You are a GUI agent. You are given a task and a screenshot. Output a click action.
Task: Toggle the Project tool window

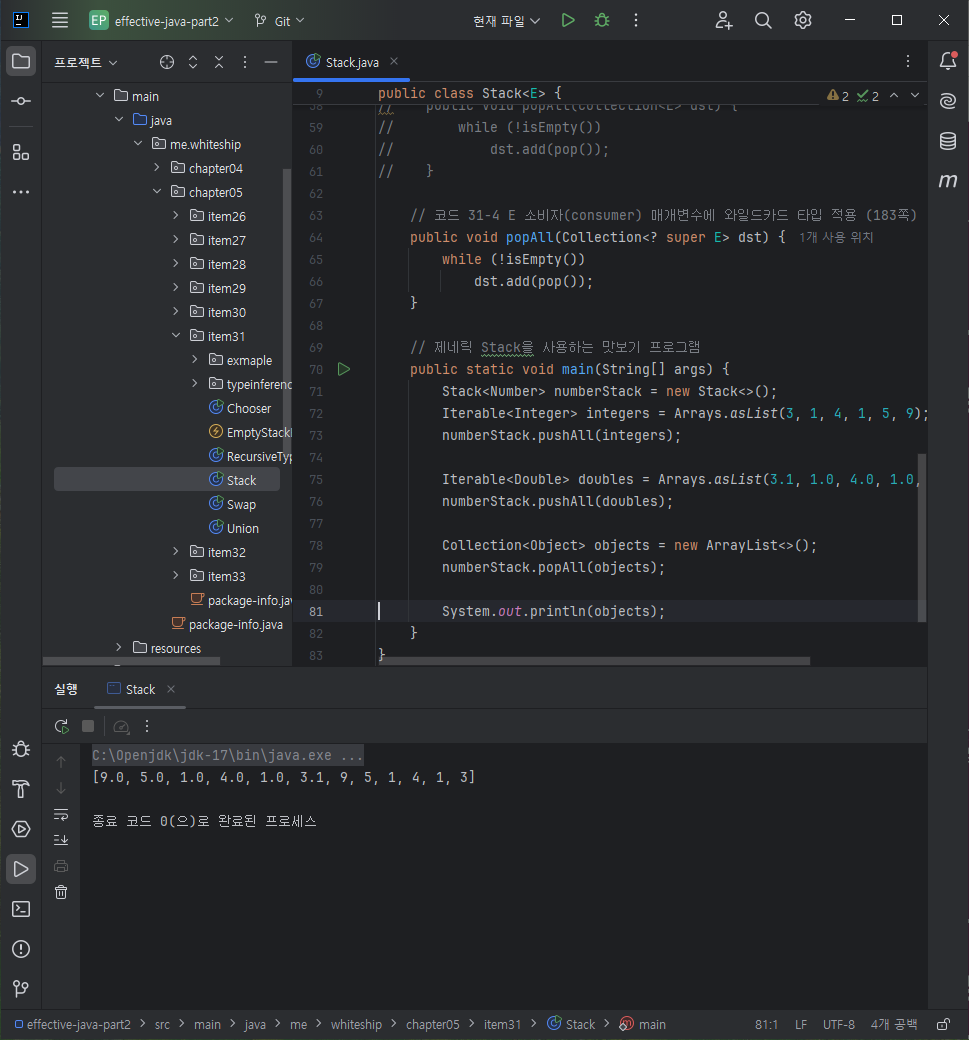click(21, 62)
